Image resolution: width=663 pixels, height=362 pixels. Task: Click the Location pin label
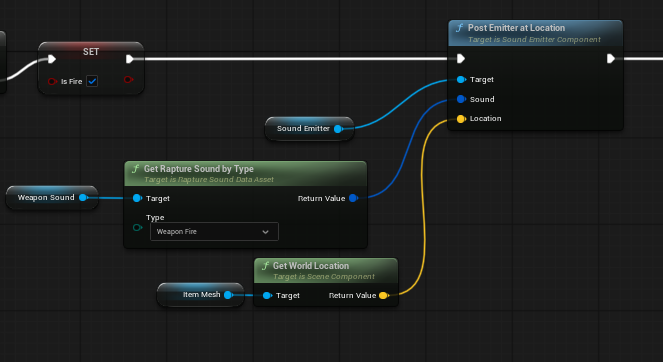click(x=485, y=119)
